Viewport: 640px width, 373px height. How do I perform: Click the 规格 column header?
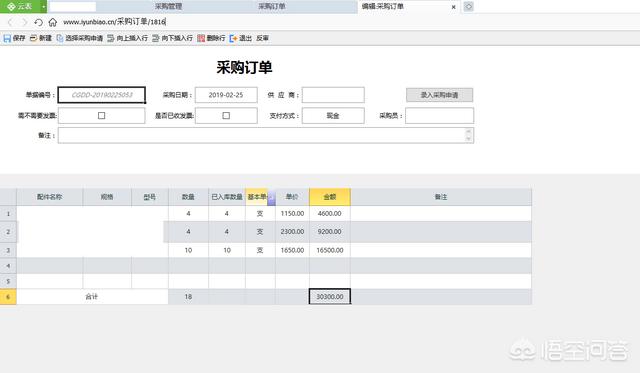pyautogui.click(x=107, y=197)
